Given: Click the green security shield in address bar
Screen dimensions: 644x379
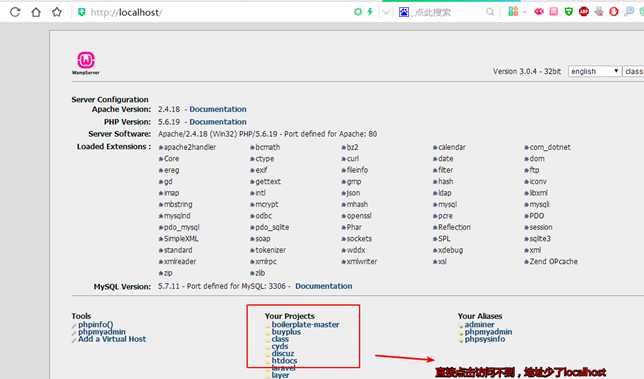Looking at the screenshot, I should tap(81, 12).
